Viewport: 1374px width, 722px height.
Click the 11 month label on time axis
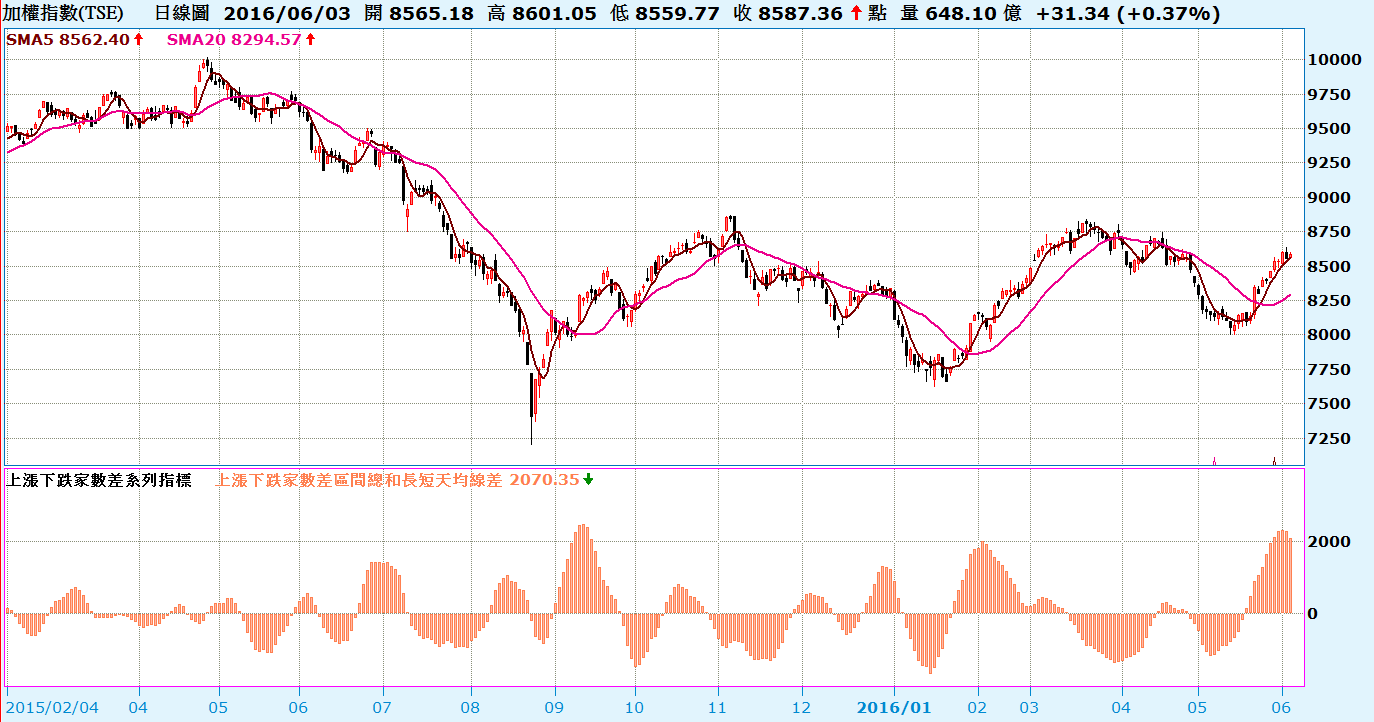tap(717, 707)
